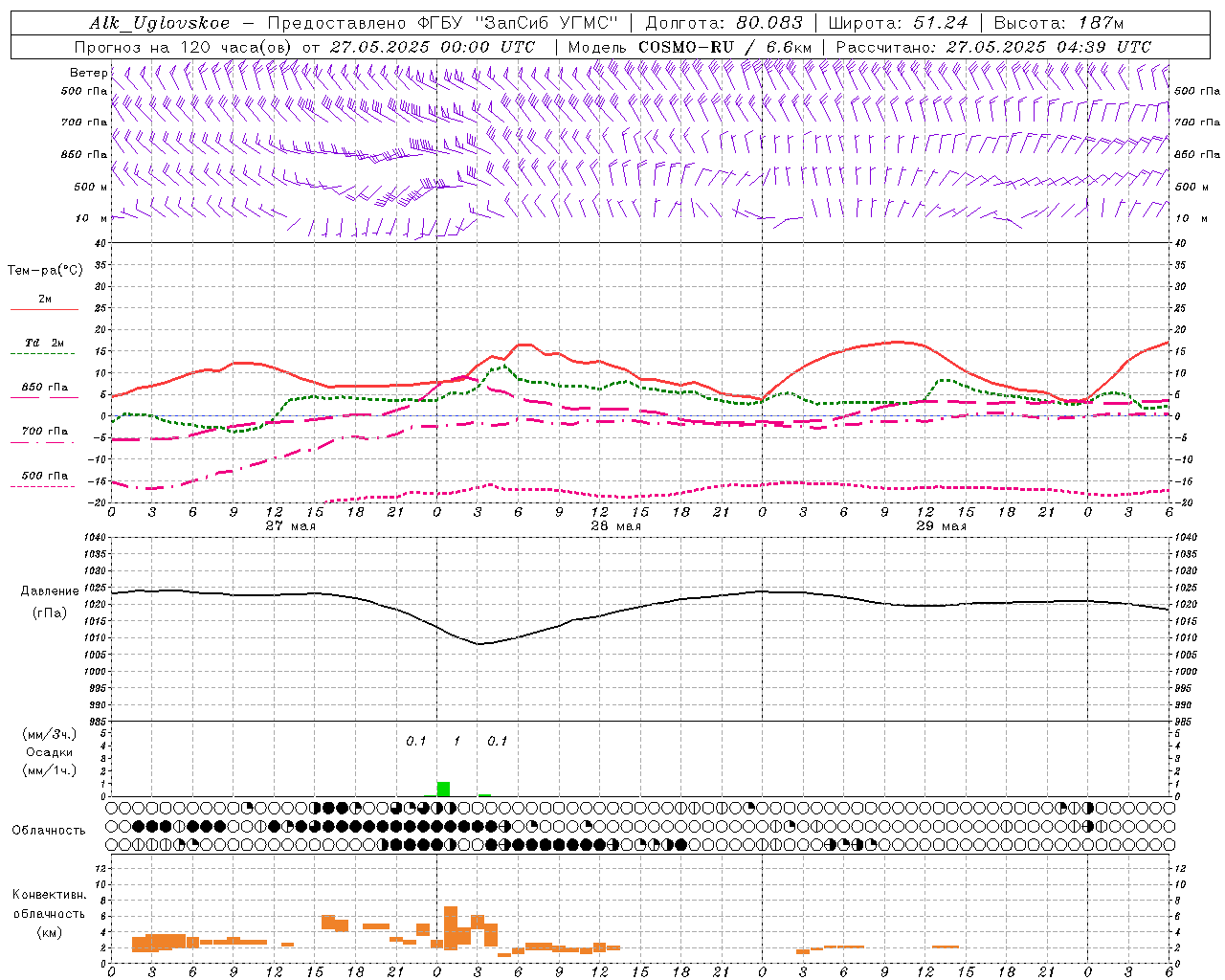Click the dotted pink line under the temperature 500 гПа legend

(42, 486)
